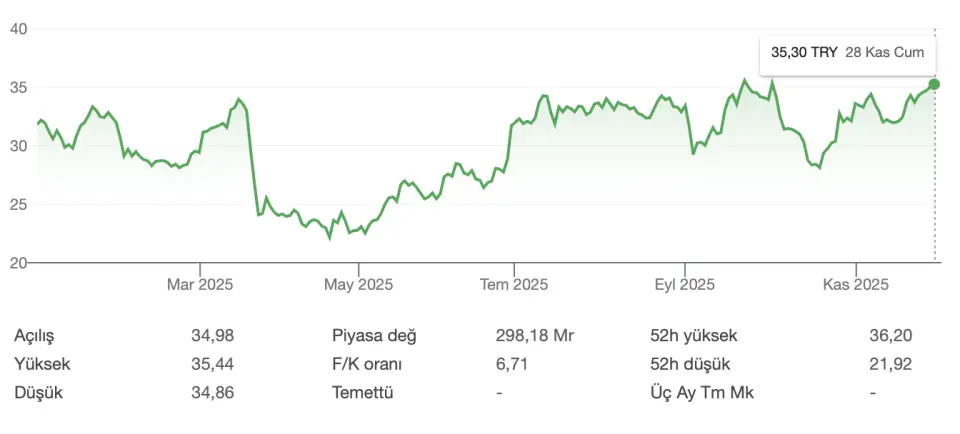Screen dimensions: 960x434
Task: Select the market cap value 298,18 Mr
Action: 535,336
